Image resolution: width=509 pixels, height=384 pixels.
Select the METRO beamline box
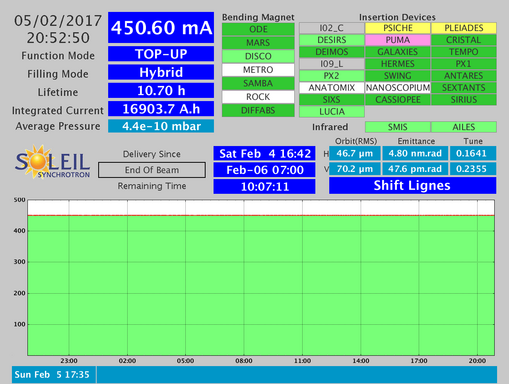[x=258, y=70]
